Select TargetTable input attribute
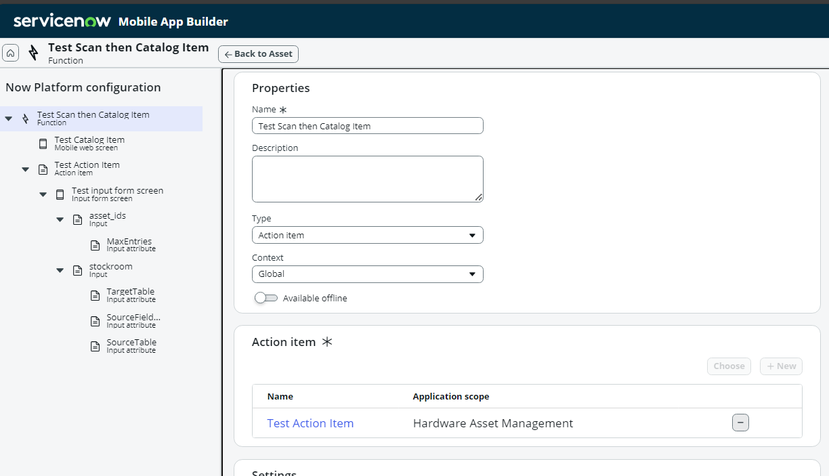829x476 pixels. click(x=131, y=295)
